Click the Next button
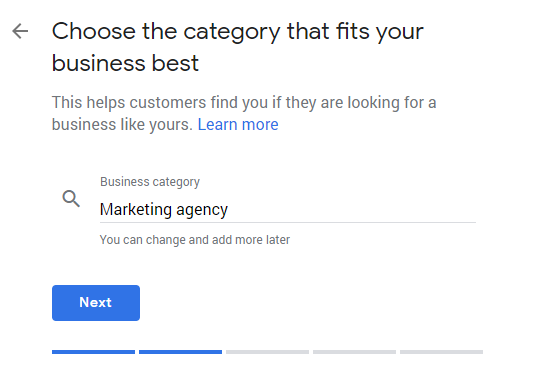This screenshot has height=374, width=534. click(96, 303)
